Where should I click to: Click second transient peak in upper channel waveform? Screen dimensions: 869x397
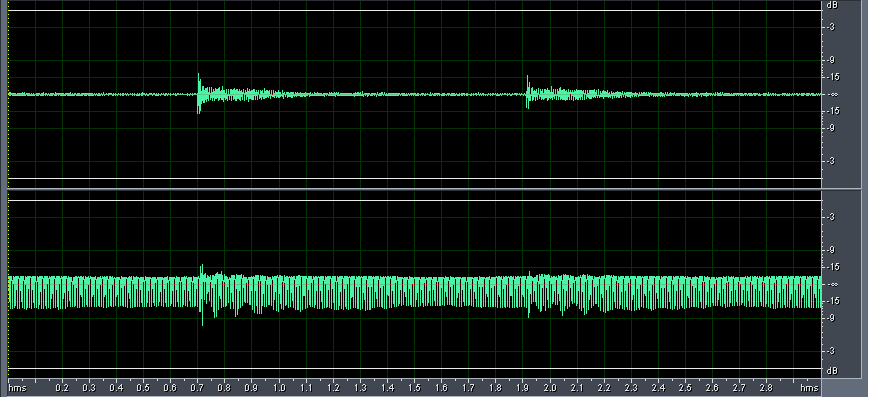pyautogui.click(x=528, y=92)
